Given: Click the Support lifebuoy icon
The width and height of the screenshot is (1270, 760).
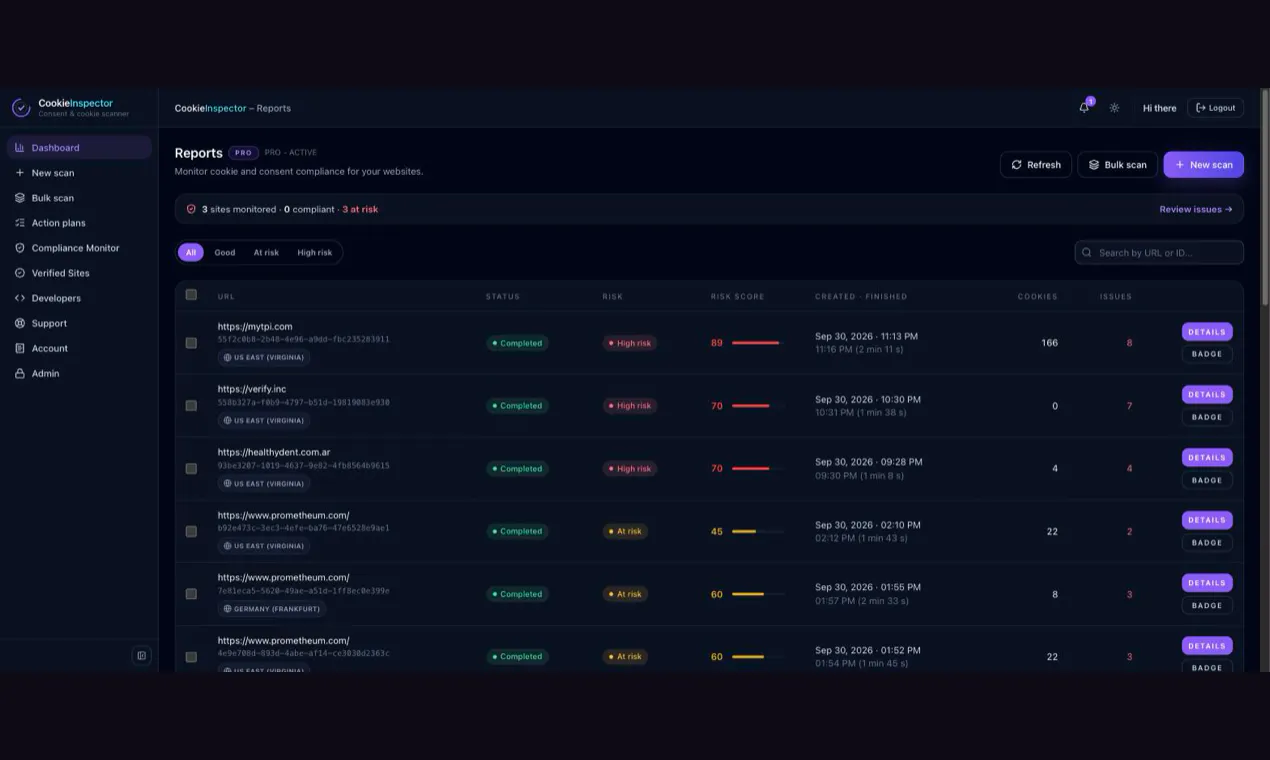Looking at the screenshot, I should [x=20, y=323].
